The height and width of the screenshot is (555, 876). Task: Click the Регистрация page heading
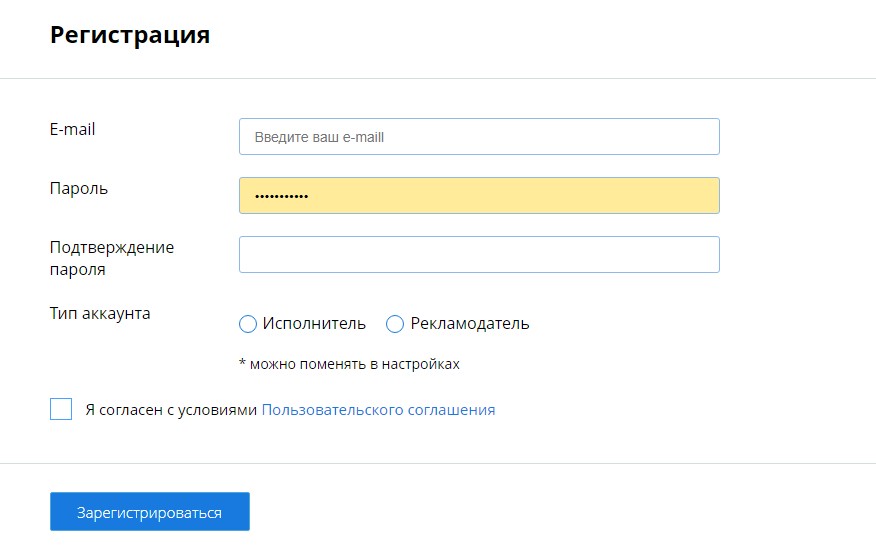click(129, 35)
